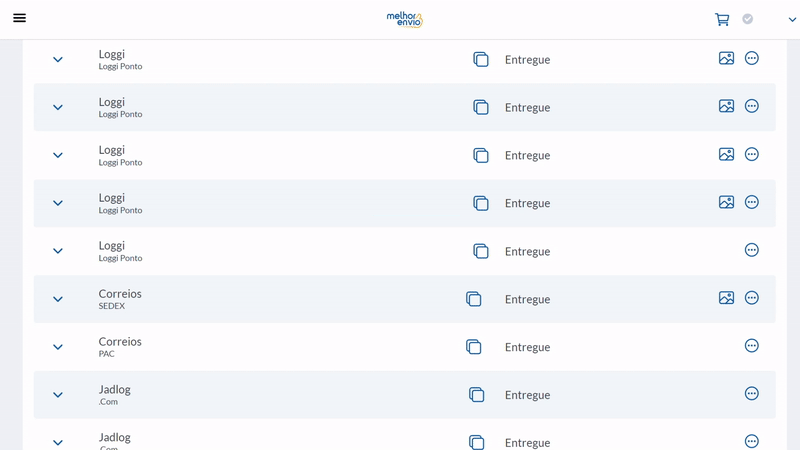Open more options for Correios SEDEX

click(752, 298)
